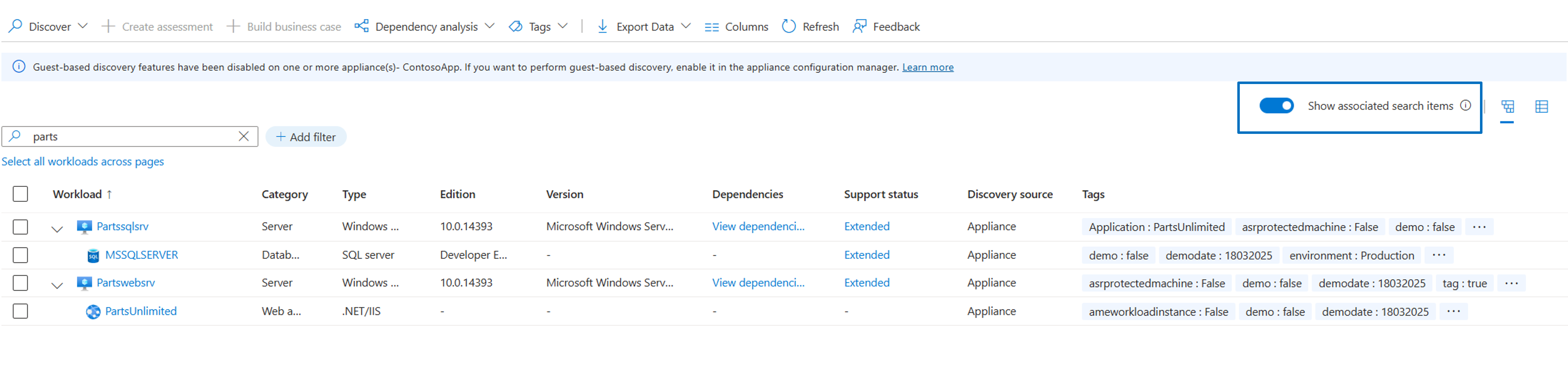
Task: Click the Refresh icon in toolbar
Action: [x=788, y=26]
